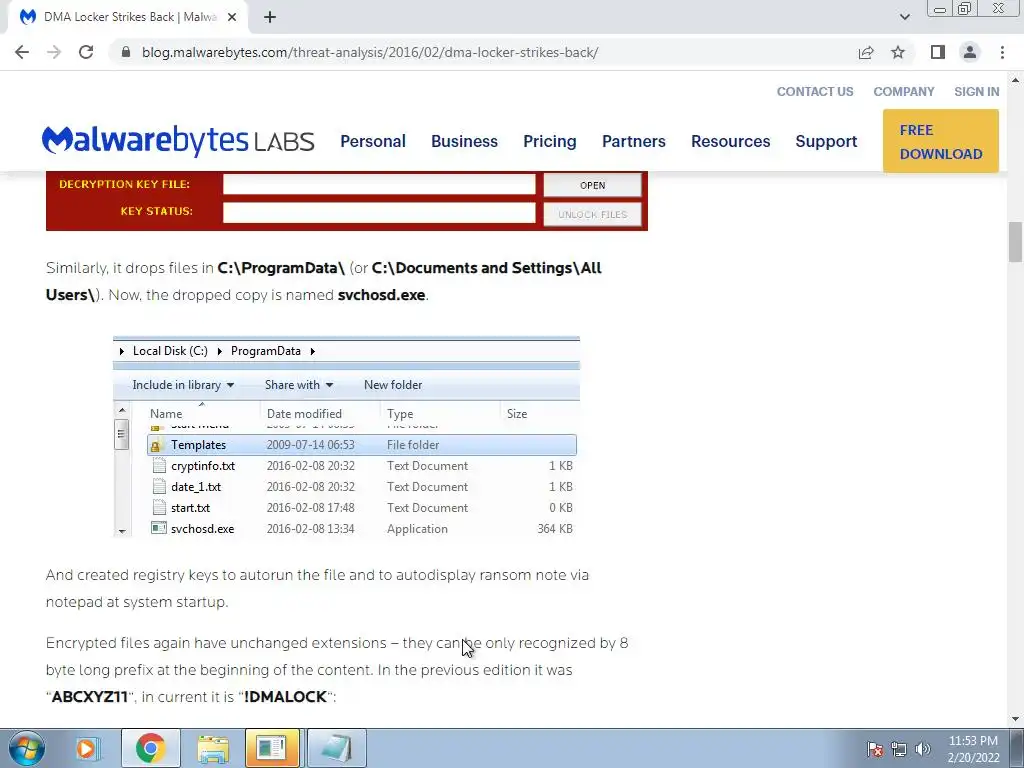1024x768 pixels.
Task: Reload the current page
Action: (86, 52)
